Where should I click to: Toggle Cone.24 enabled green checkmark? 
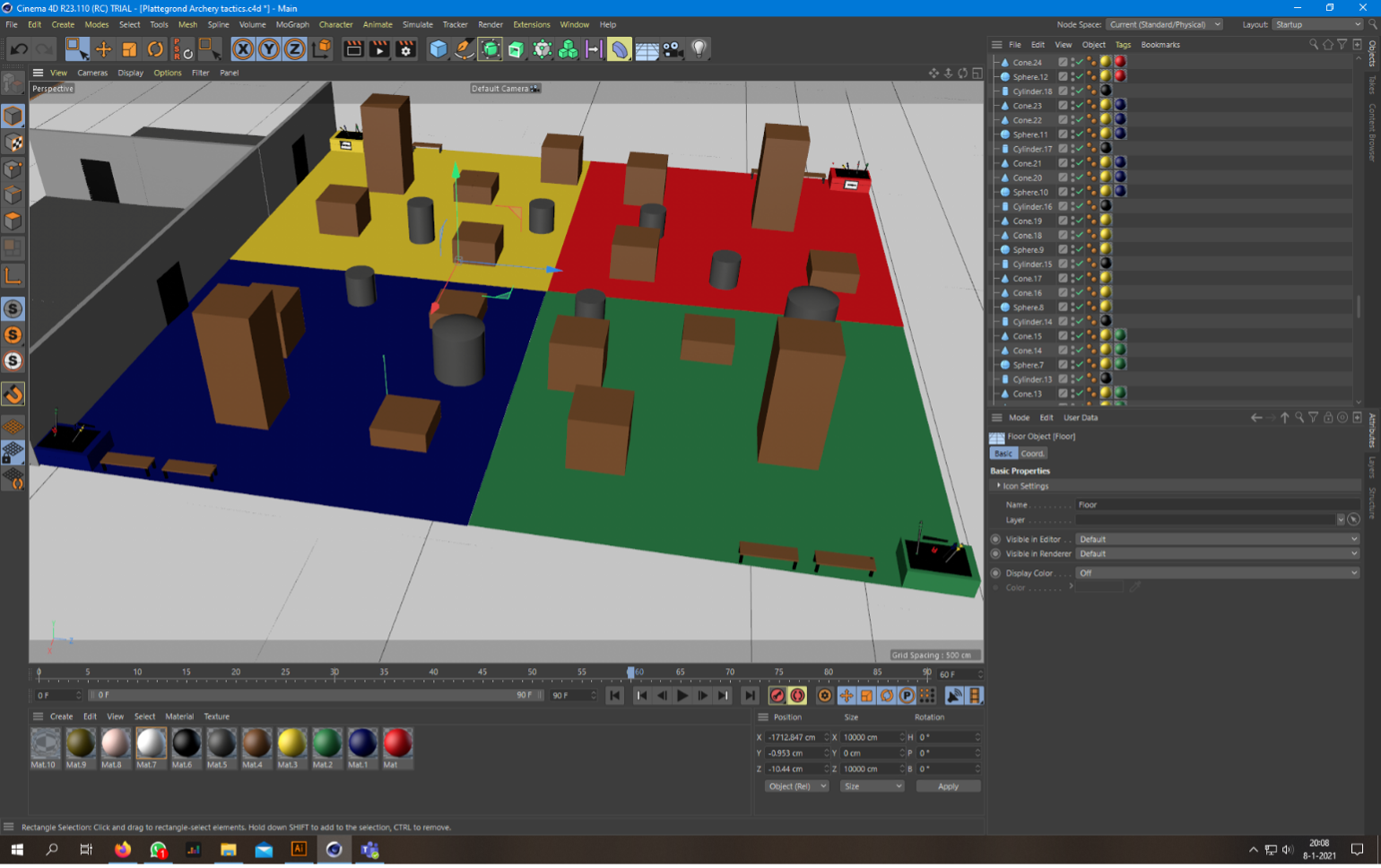[1080, 62]
